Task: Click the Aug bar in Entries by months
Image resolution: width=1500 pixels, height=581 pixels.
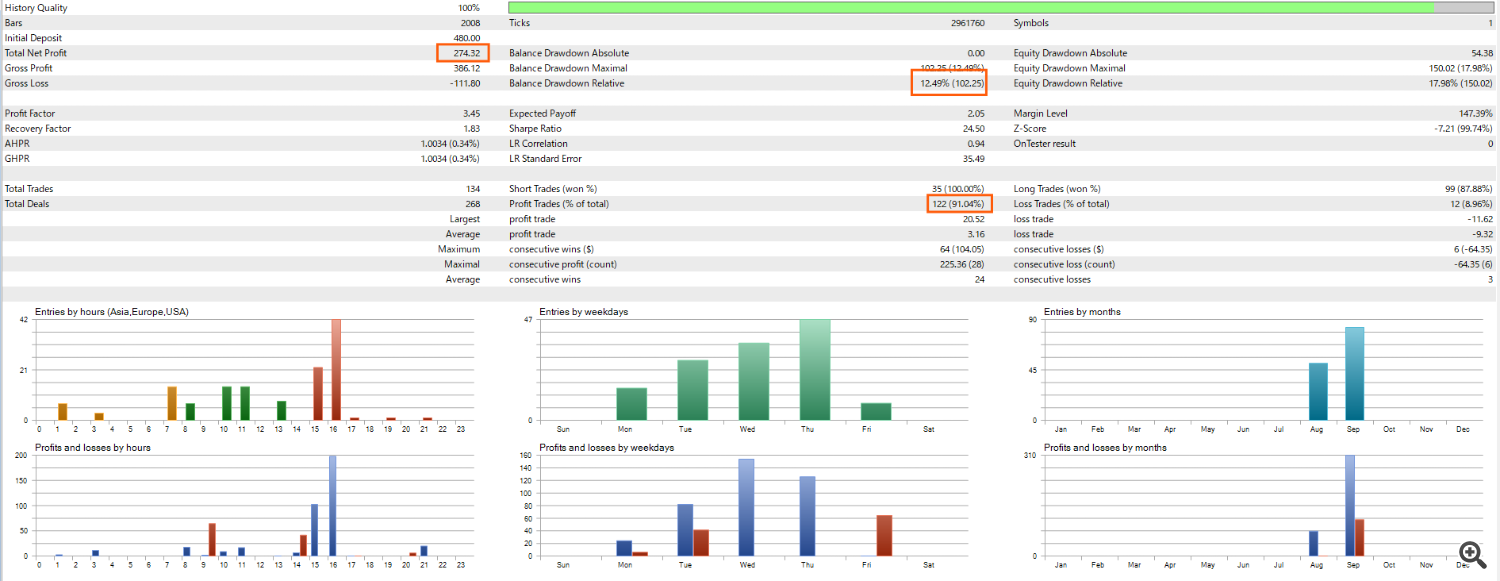Action: pyautogui.click(x=1318, y=391)
